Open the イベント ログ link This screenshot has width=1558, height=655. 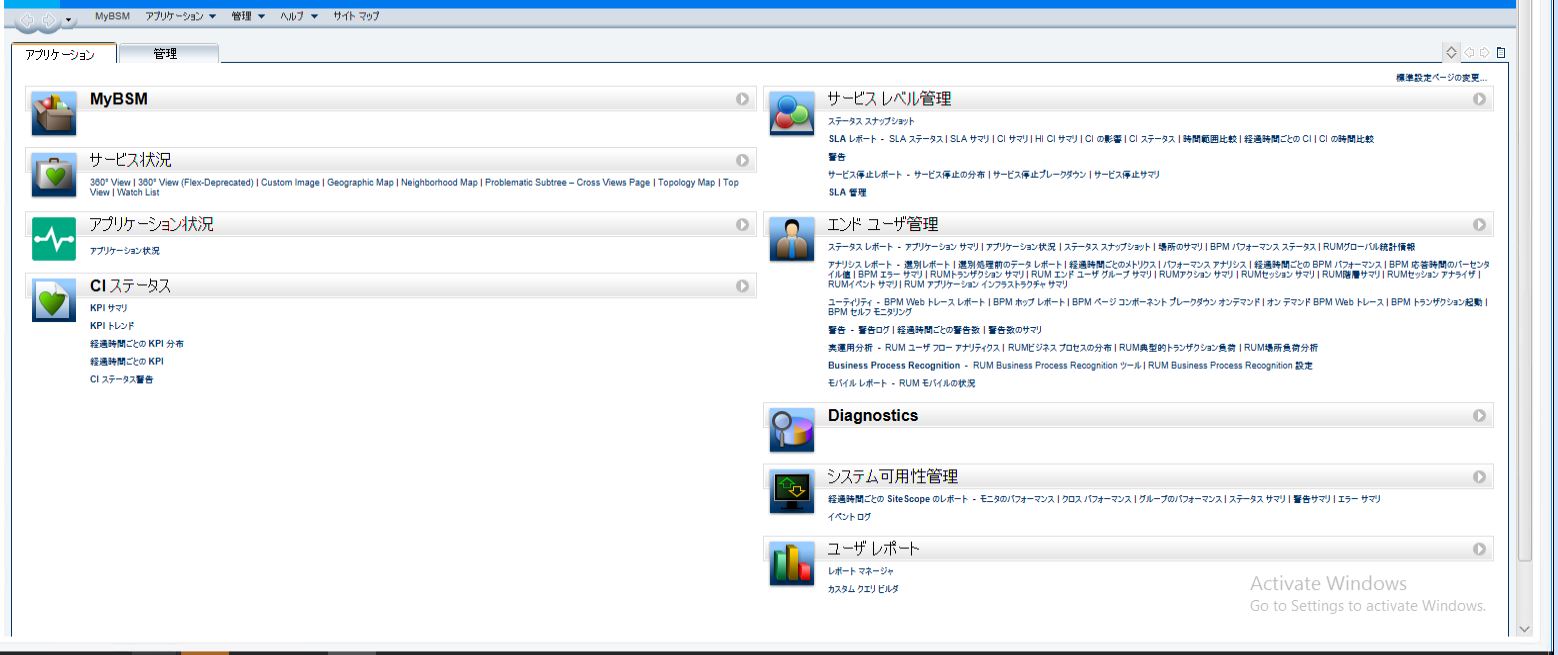[849, 517]
